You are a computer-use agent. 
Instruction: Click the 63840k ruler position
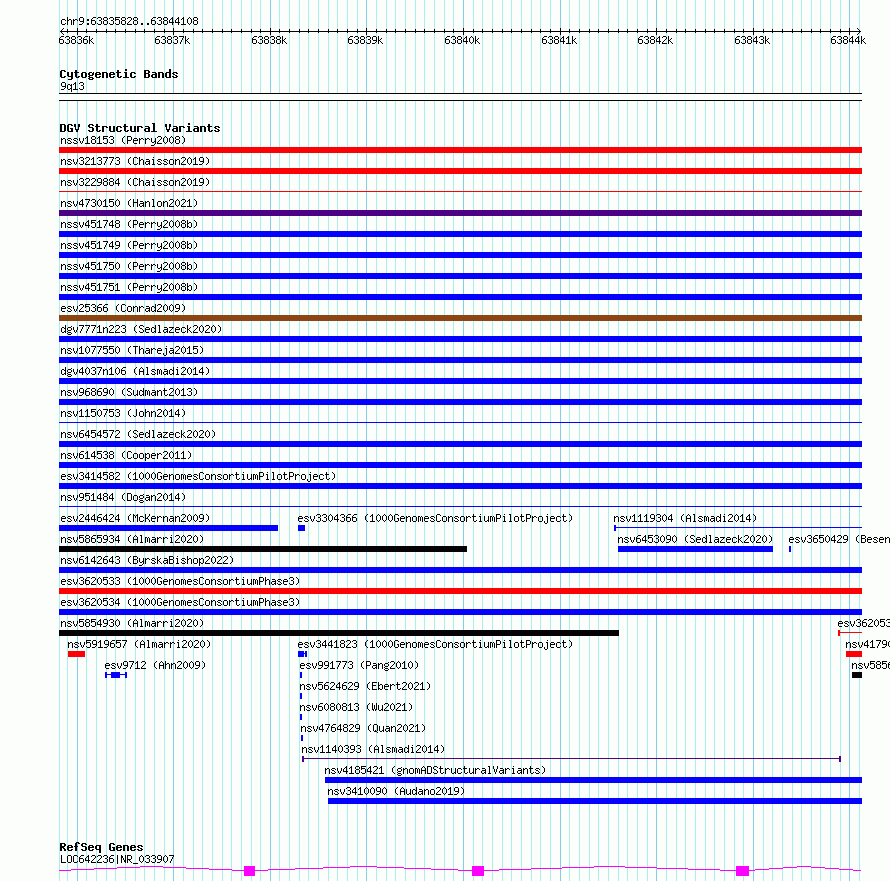[x=462, y=40]
